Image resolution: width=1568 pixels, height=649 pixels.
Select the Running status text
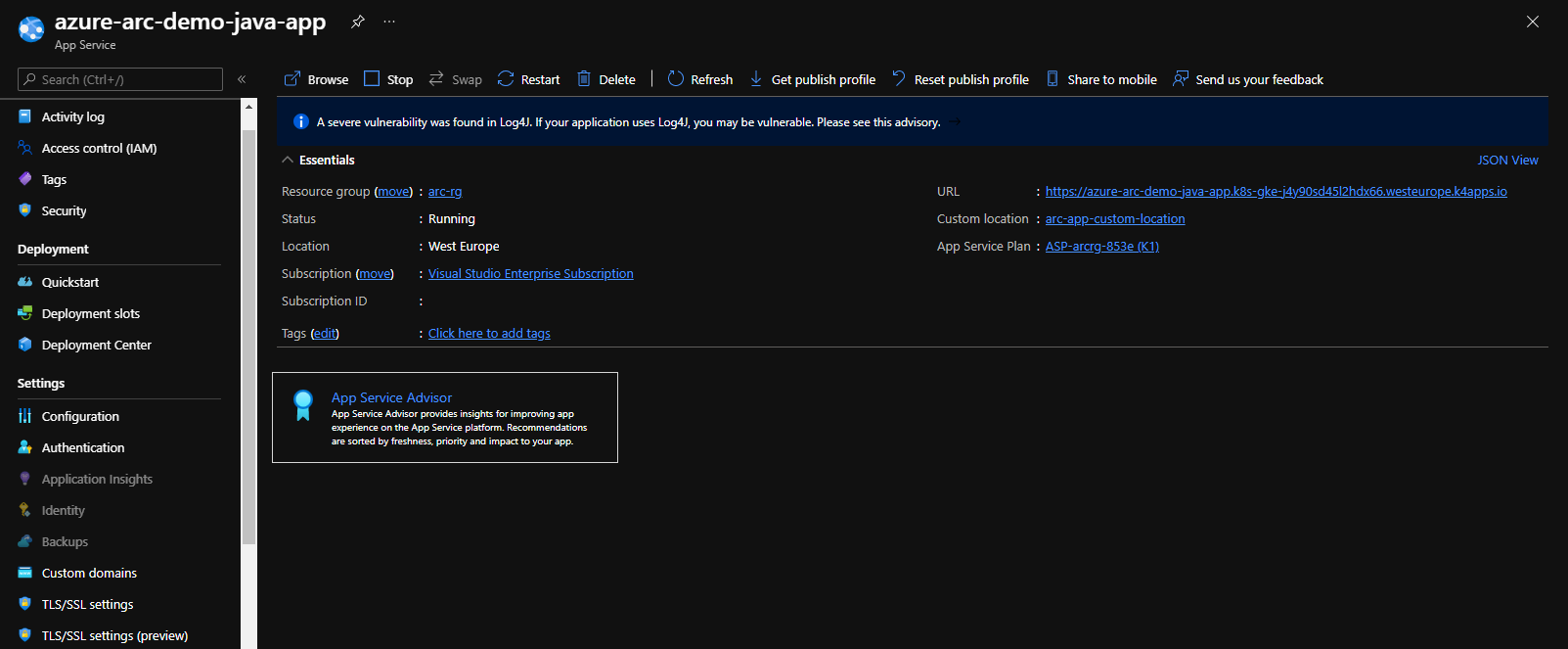pyautogui.click(x=452, y=219)
